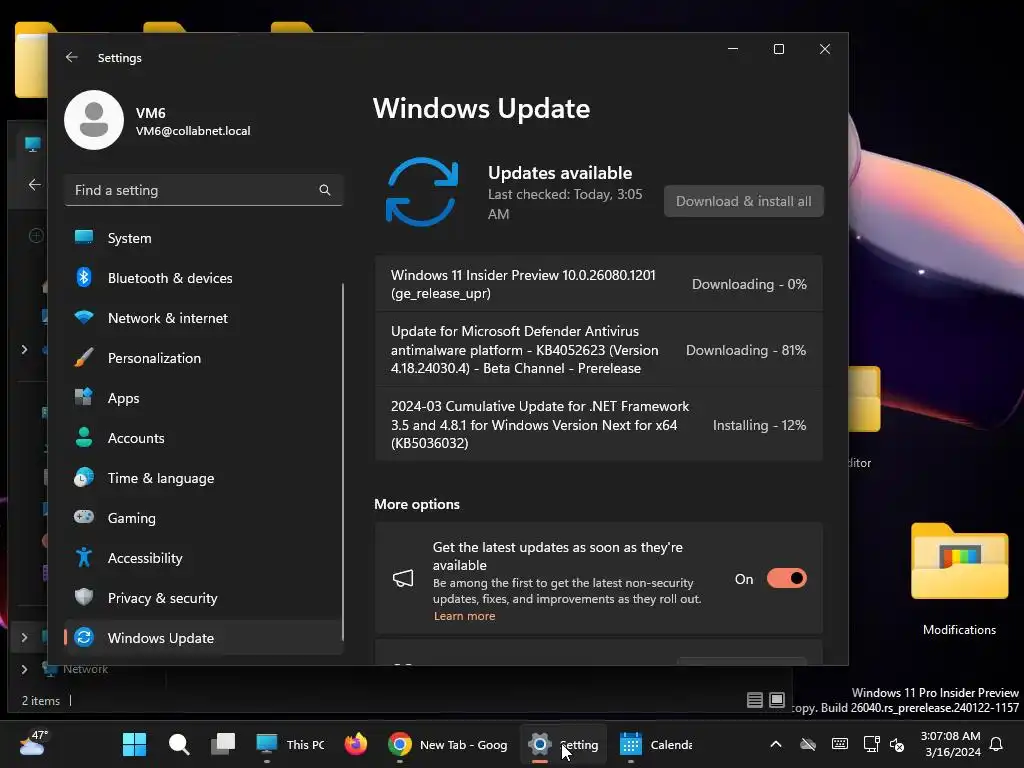The height and width of the screenshot is (768, 1024).
Task: Click the Installing - 12% status
Action: coord(760,425)
